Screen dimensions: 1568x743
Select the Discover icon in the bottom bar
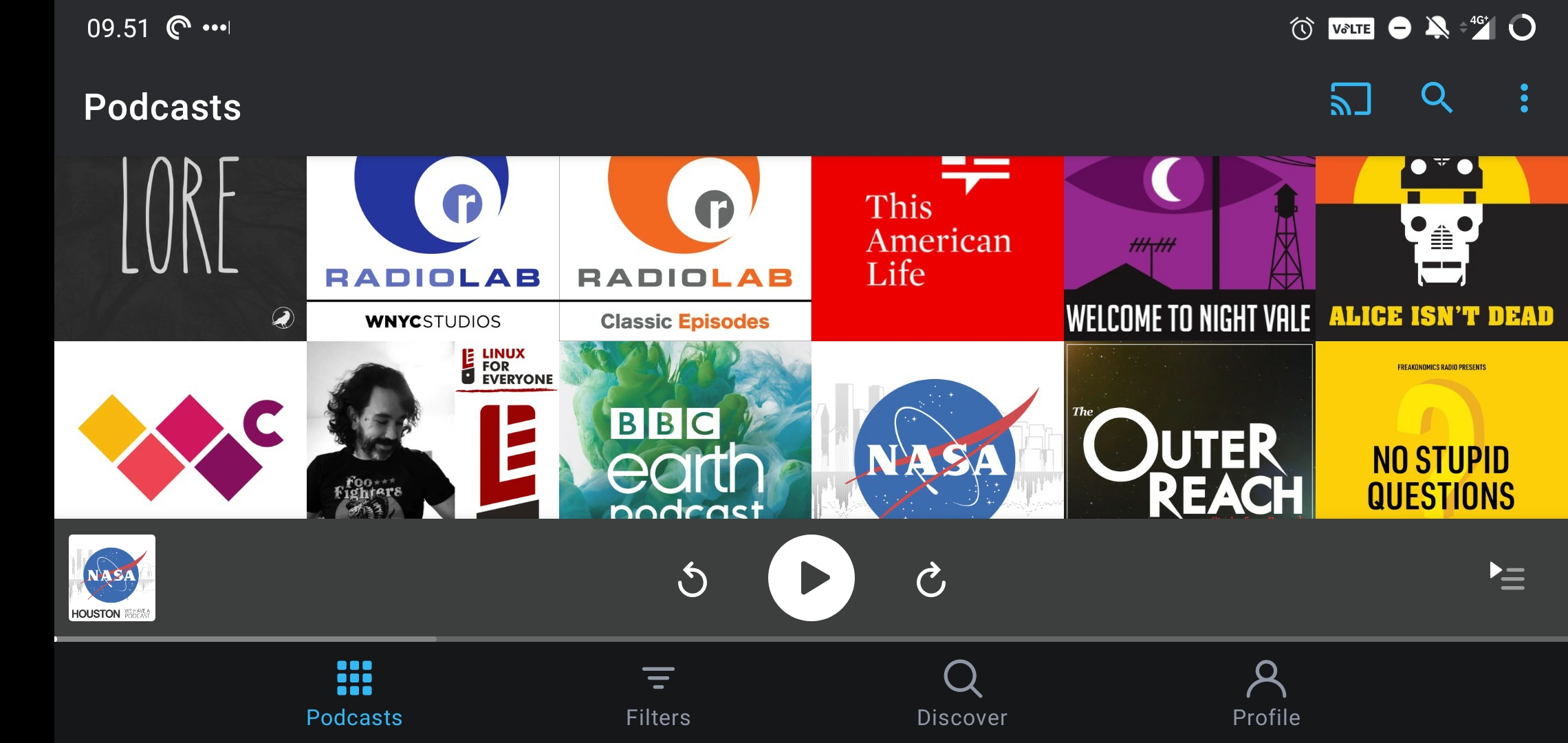point(961,678)
